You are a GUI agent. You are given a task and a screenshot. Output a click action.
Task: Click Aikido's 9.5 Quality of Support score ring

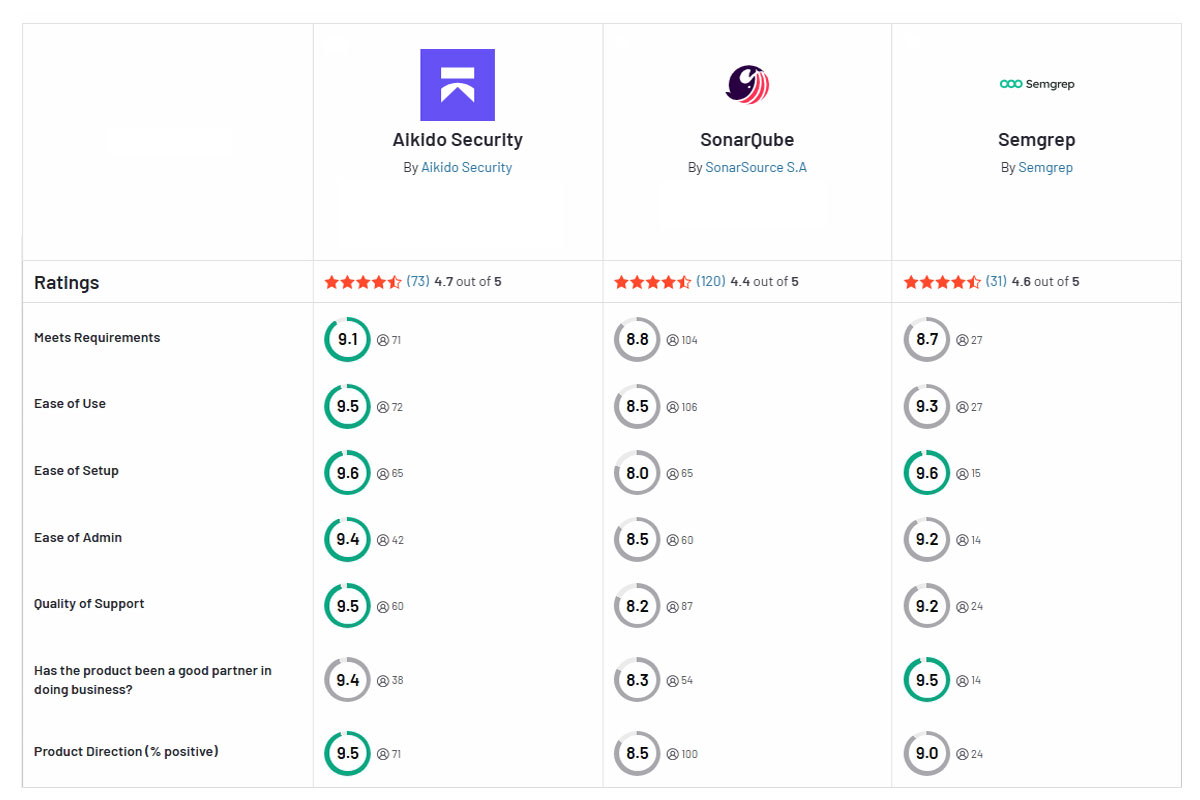click(x=347, y=606)
